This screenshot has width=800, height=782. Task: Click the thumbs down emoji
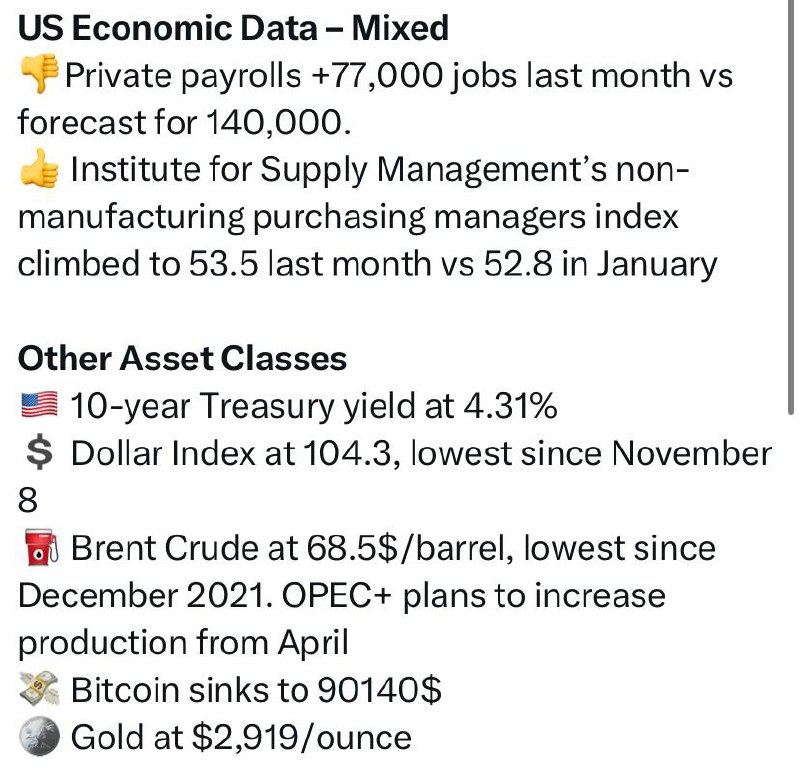pyautogui.click(x=39, y=73)
